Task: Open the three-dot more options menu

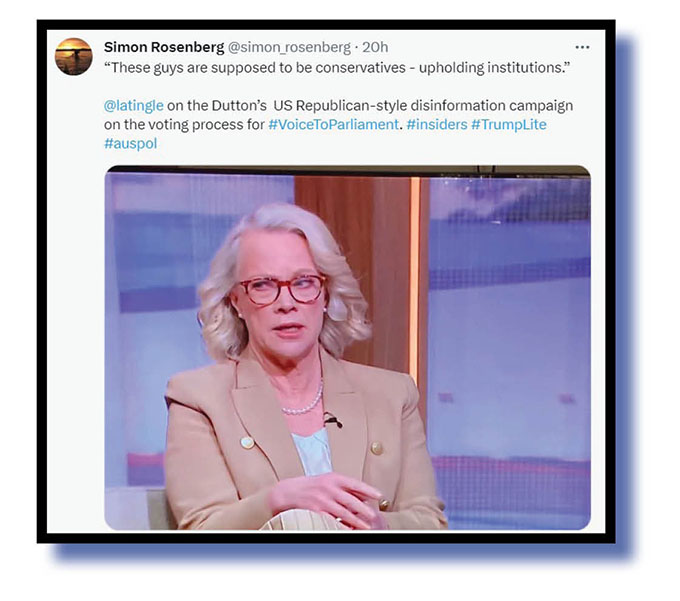Action: (x=582, y=47)
